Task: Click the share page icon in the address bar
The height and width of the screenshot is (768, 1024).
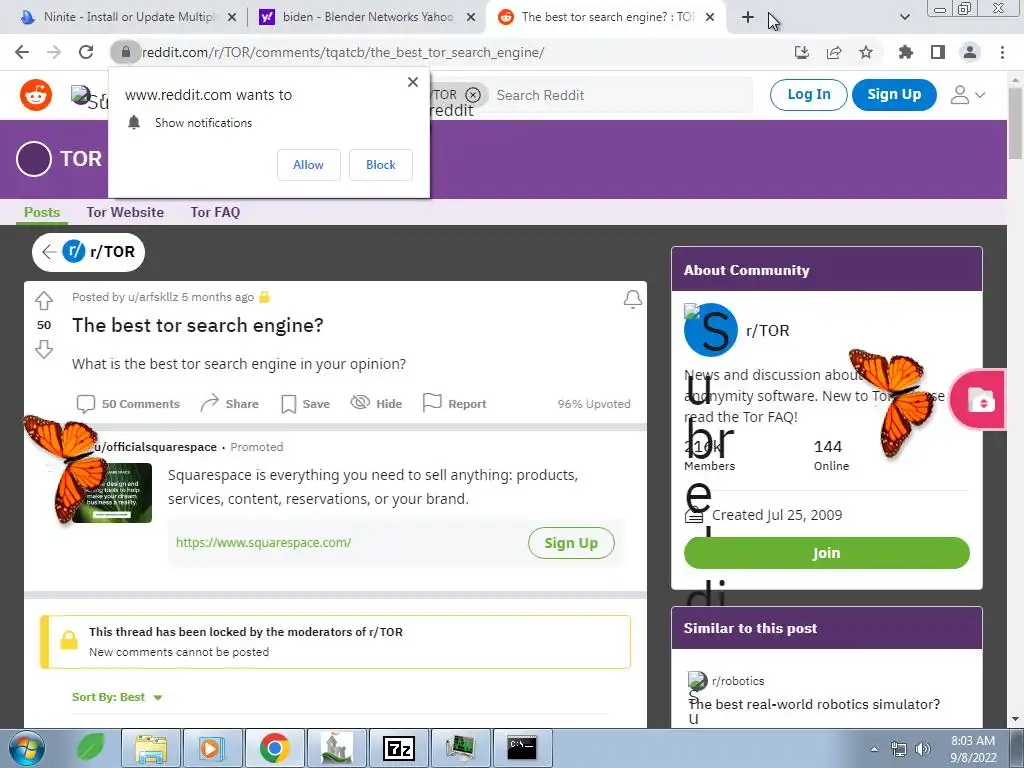Action: coord(834,52)
